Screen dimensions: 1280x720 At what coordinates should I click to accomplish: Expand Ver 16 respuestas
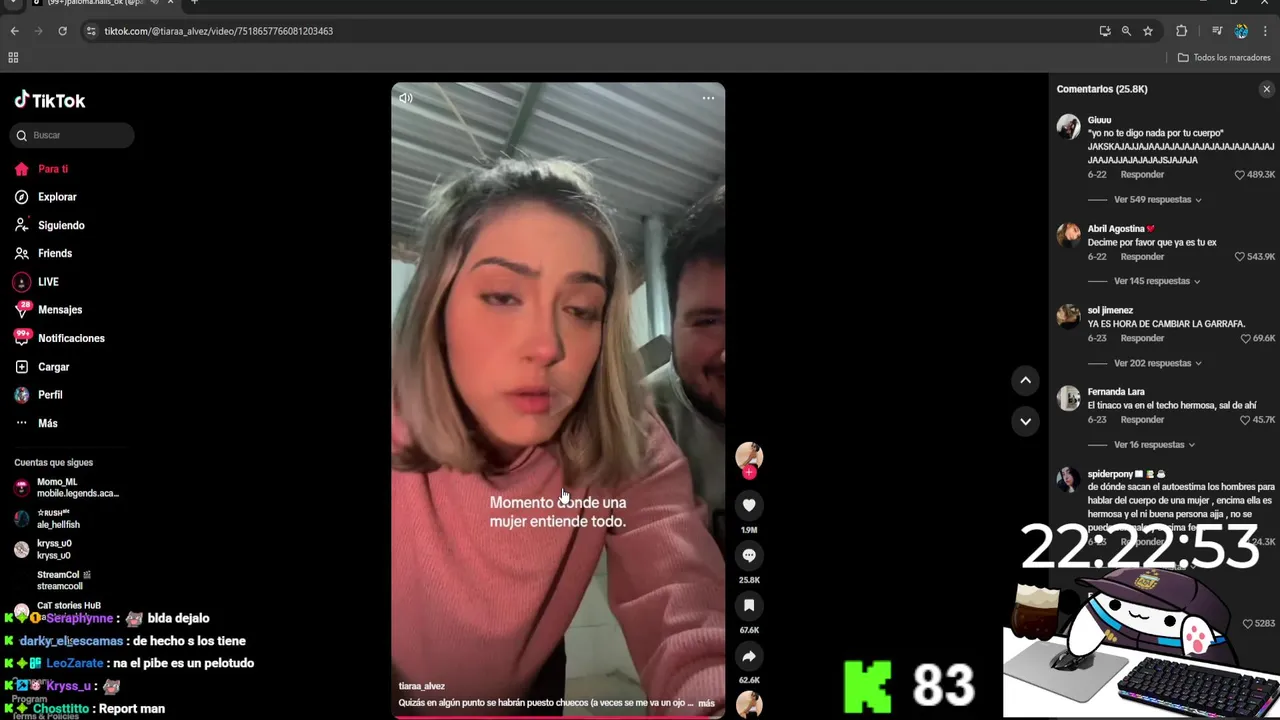[x=1155, y=444]
